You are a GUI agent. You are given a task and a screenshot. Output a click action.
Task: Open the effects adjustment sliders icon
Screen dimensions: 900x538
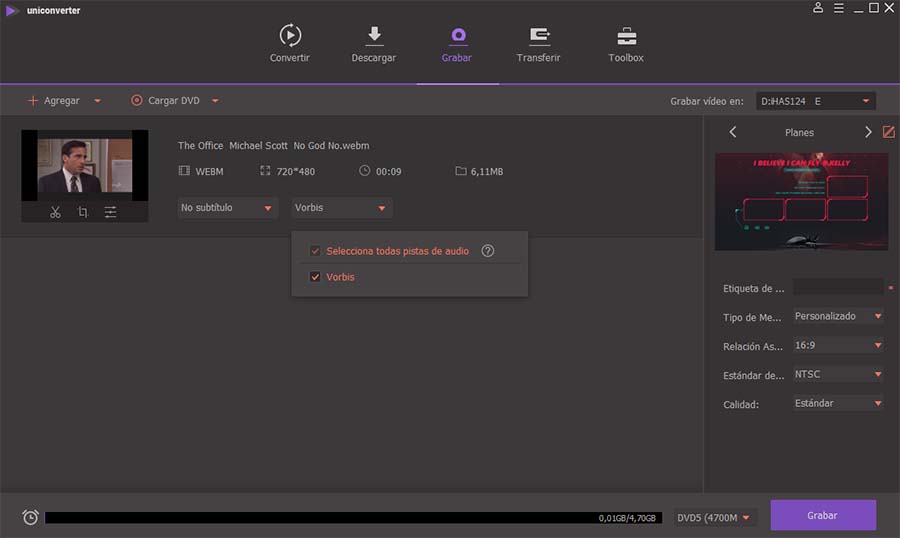[110, 212]
